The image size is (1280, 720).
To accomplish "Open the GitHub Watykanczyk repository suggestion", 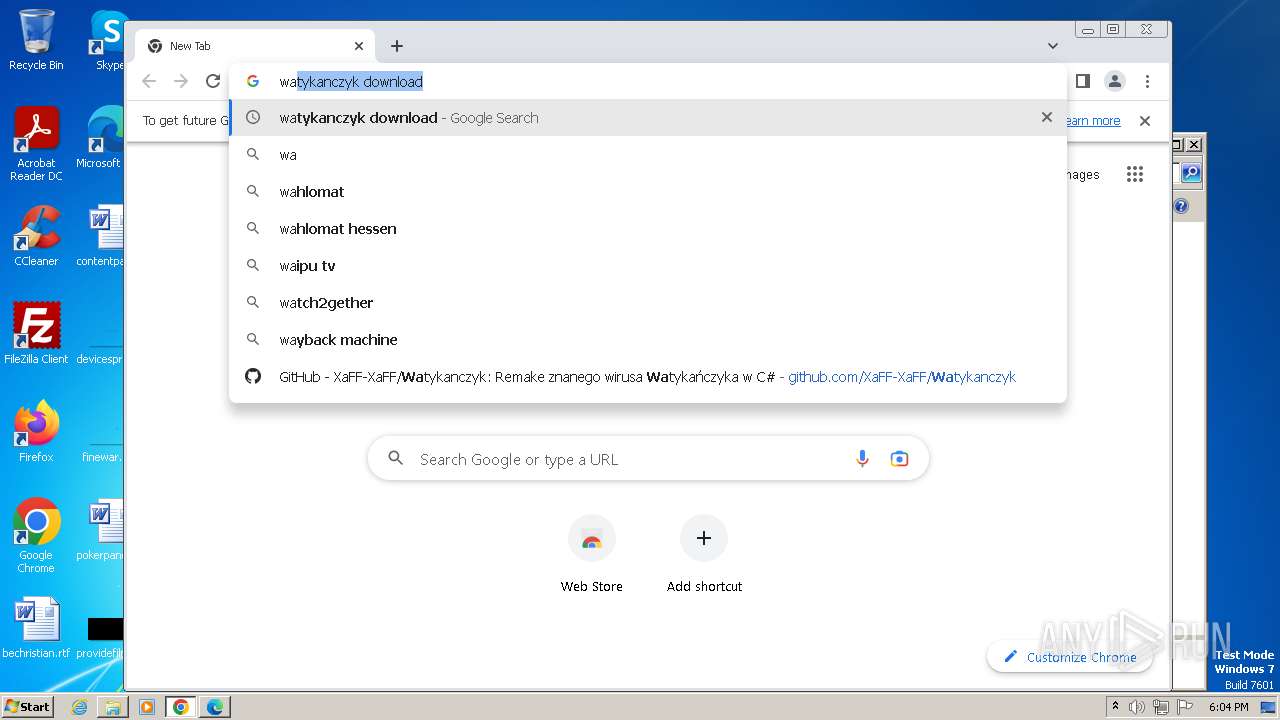I will (x=648, y=376).
